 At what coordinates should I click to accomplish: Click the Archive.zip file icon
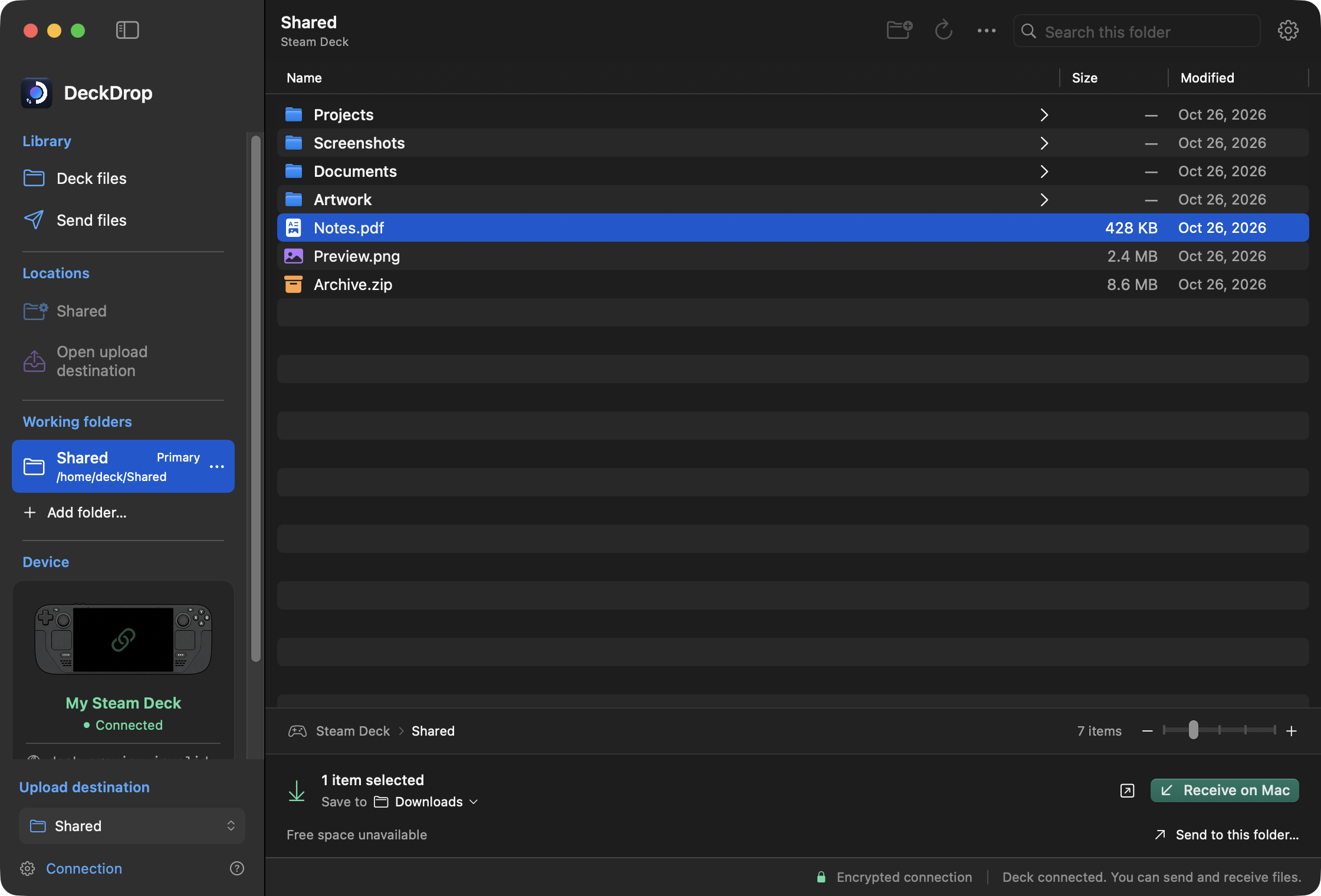point(294,284)
